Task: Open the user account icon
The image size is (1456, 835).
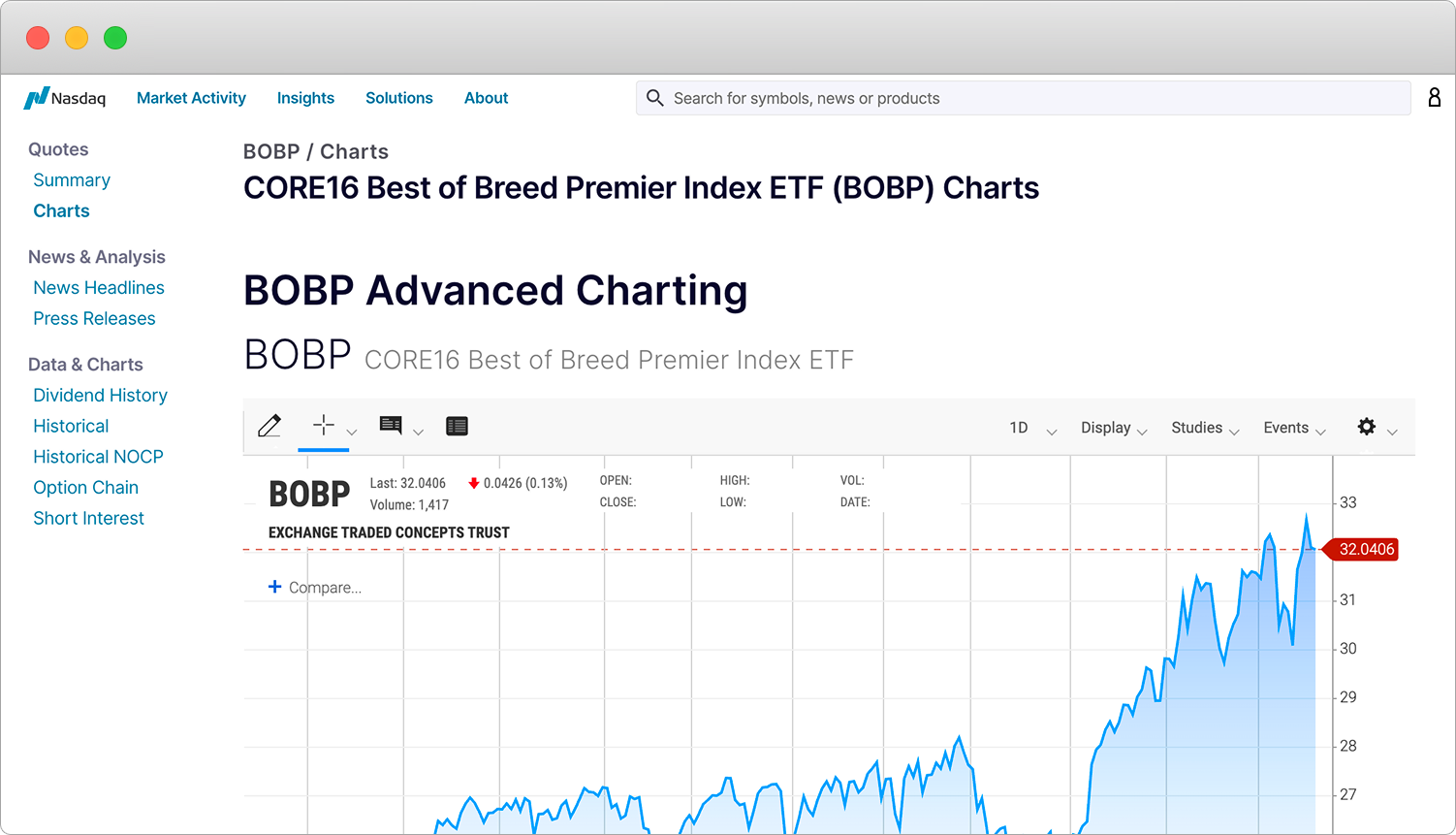Action: pos(1435,97)
